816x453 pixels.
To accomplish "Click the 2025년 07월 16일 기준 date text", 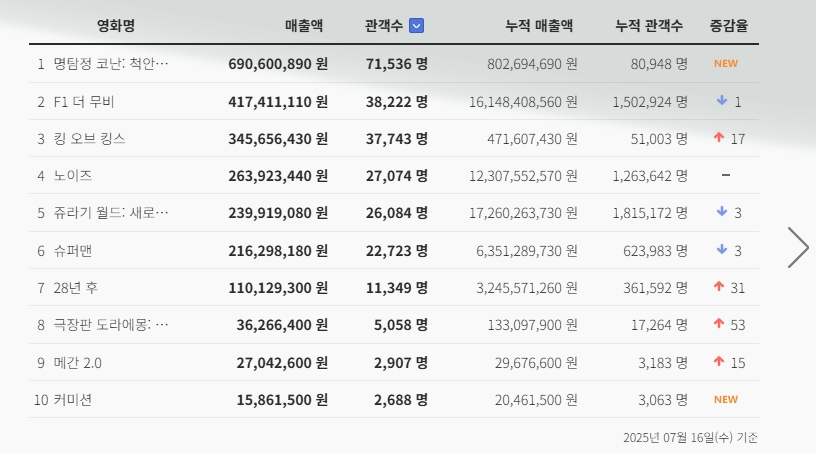I will tap(690, 437).
